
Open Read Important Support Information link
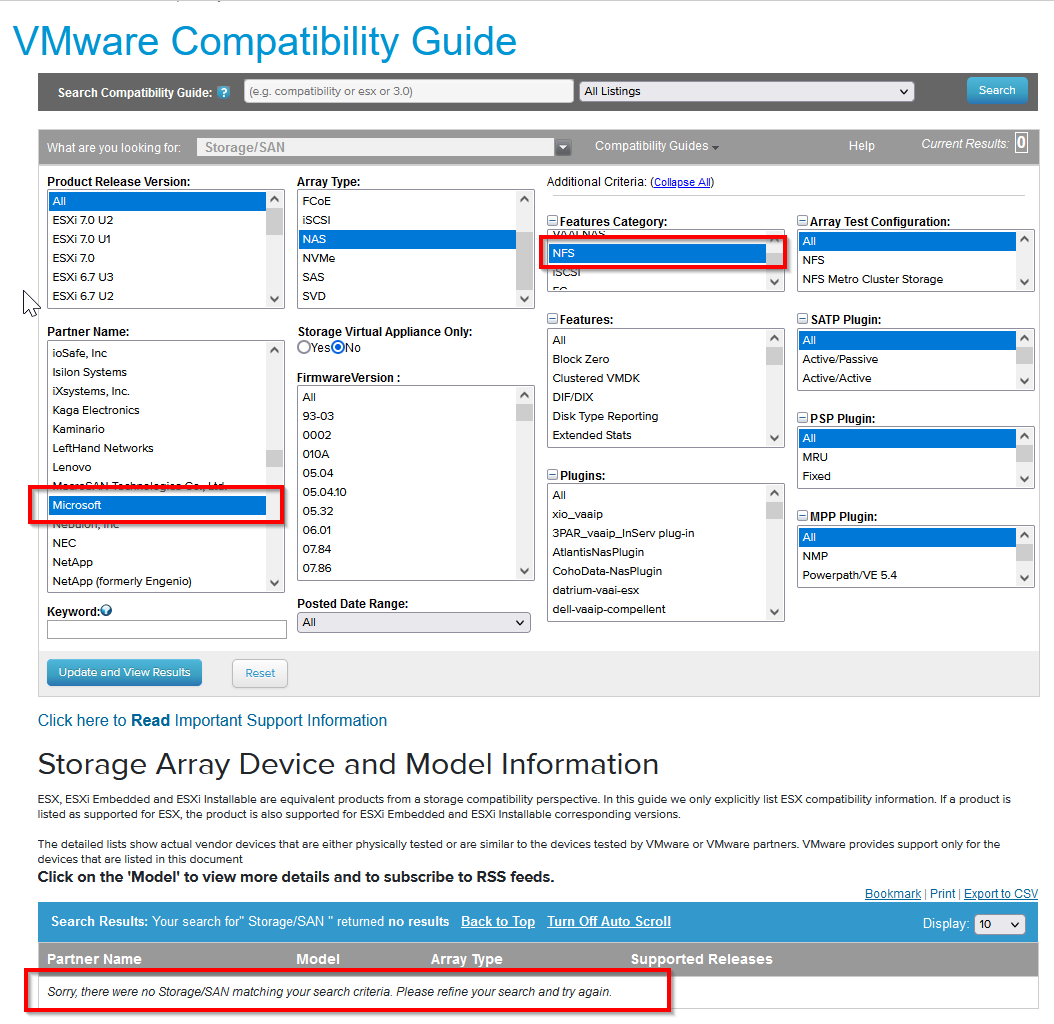tap(212, 720)
